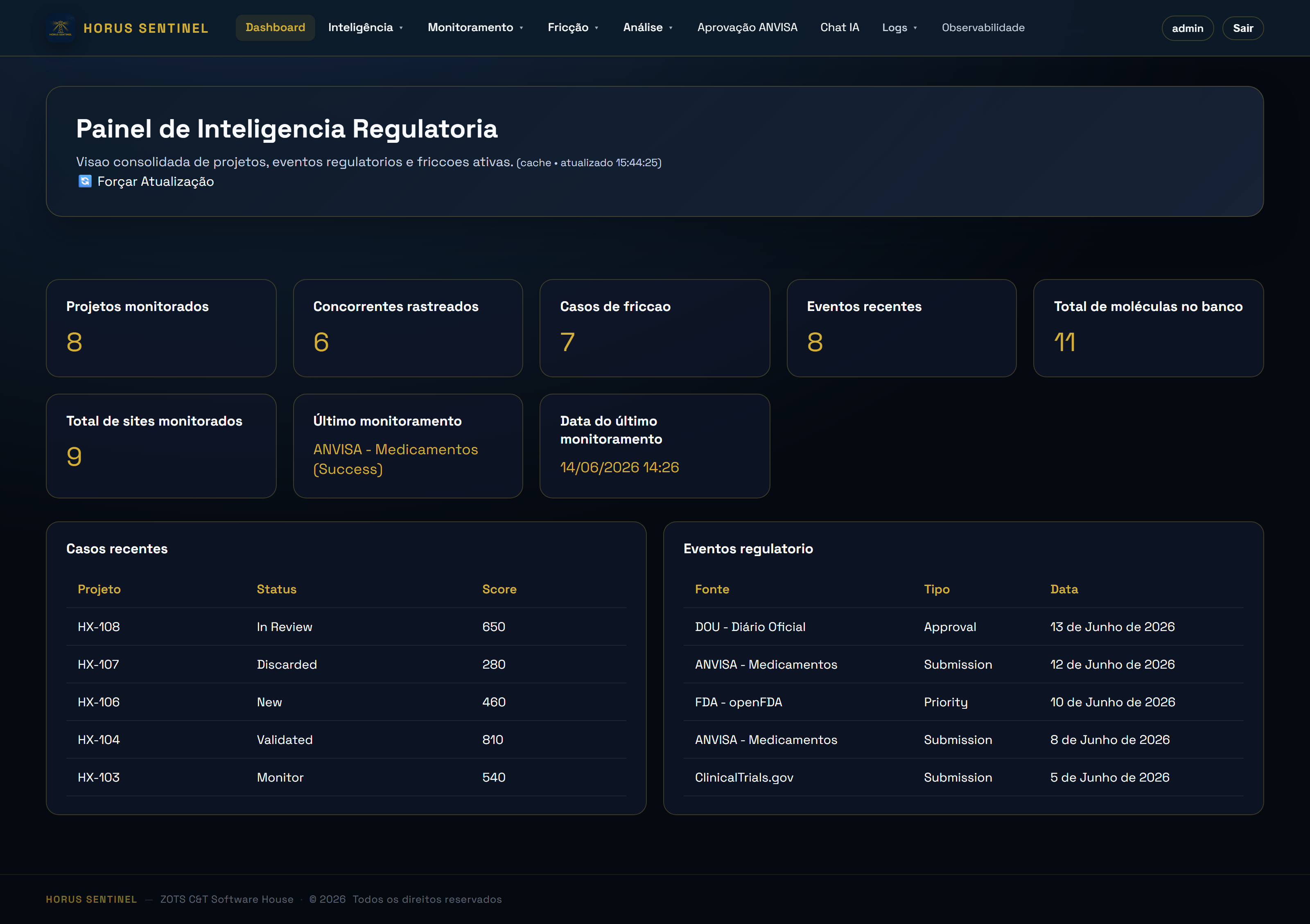Click the Approval type cell
The image size is (1310, 924).
[950, 627]
